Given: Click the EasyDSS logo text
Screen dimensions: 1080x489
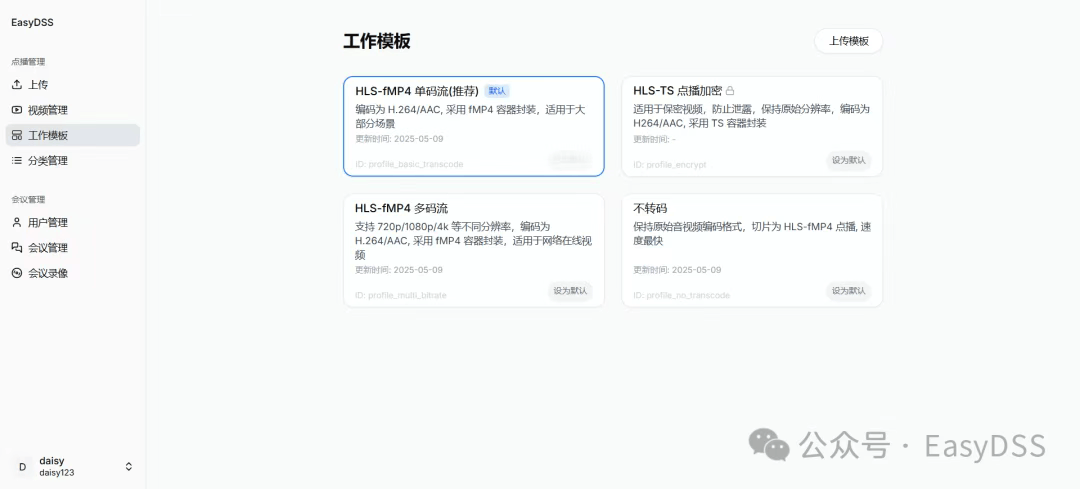Looking at the screenshot, I should pyautogui.click(x=31, y=22).
